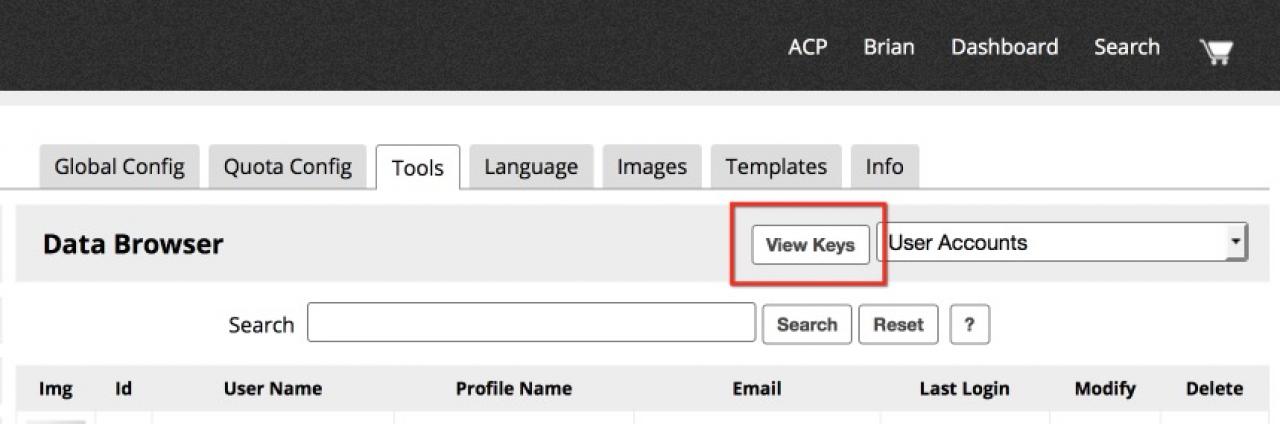The image size is (1280, 424).
Task: Select the Tools tab
Action: (418, 168)
